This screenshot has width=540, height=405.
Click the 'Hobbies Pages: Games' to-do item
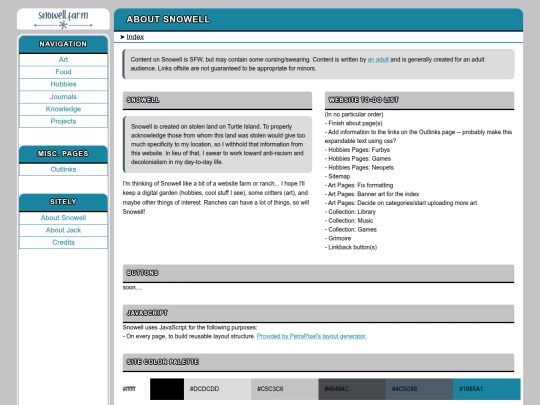tap(358, 159)
